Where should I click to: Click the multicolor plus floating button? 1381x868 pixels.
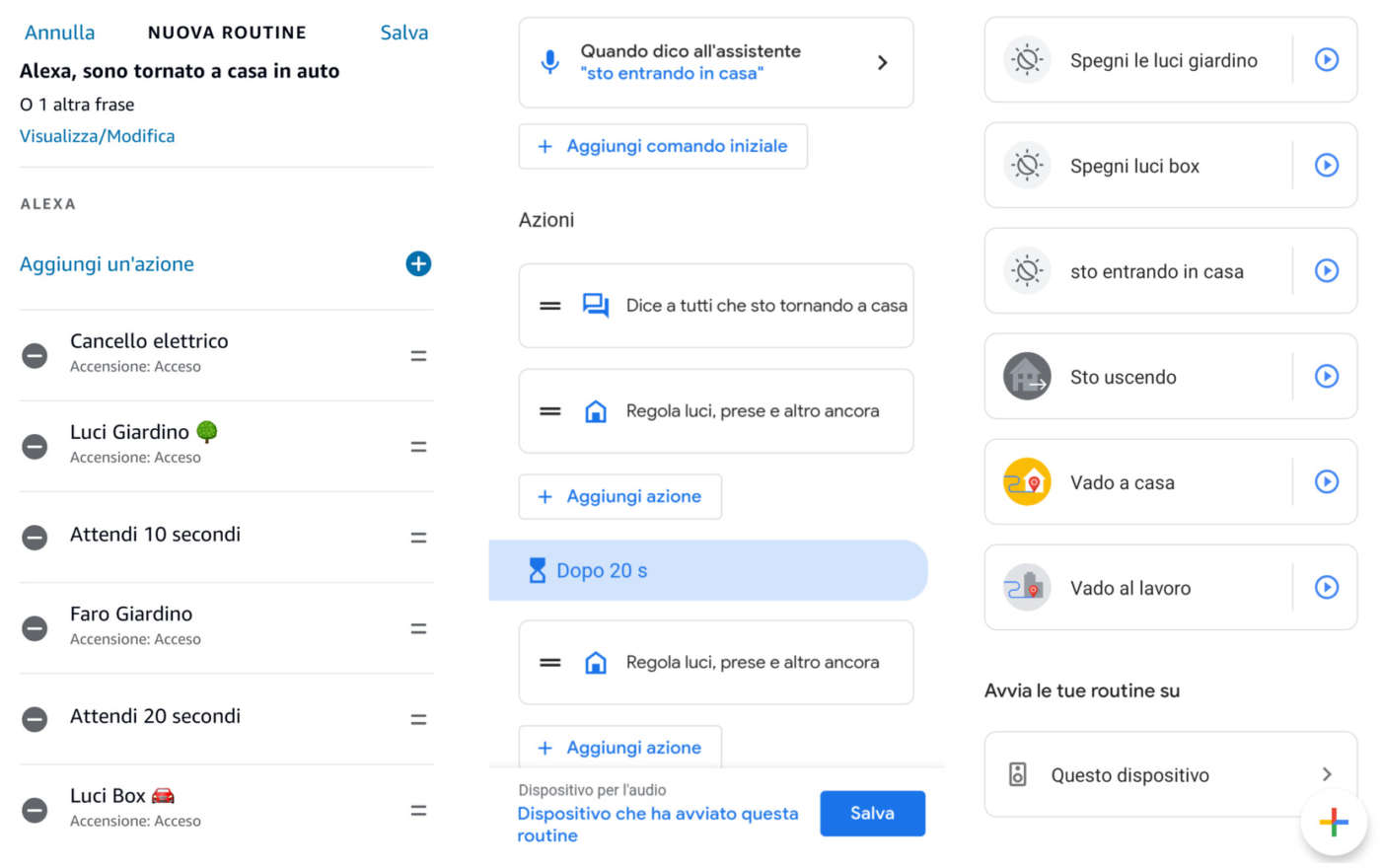point(1333,822)
